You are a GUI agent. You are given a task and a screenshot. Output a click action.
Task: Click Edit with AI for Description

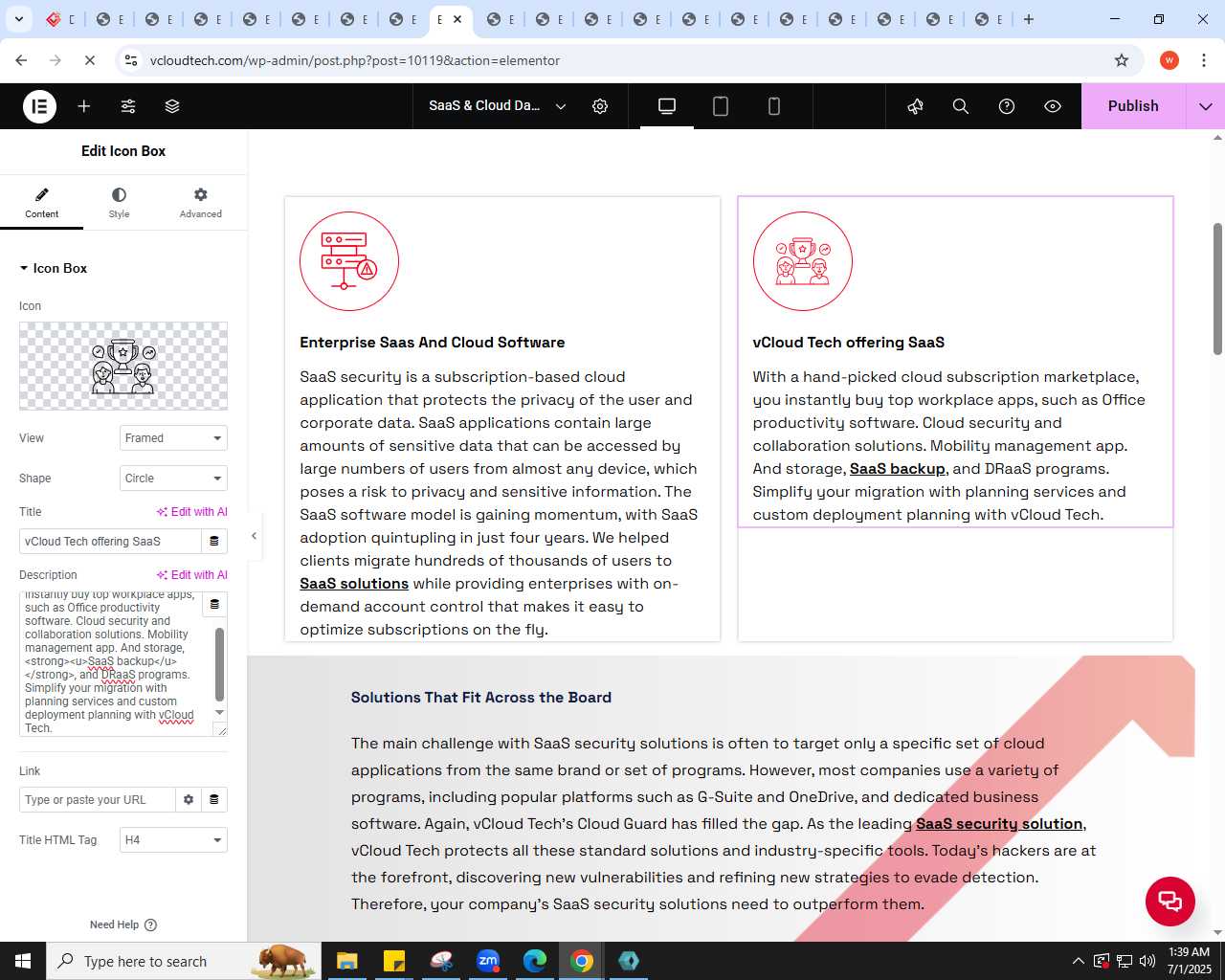(x=192, y=575)
